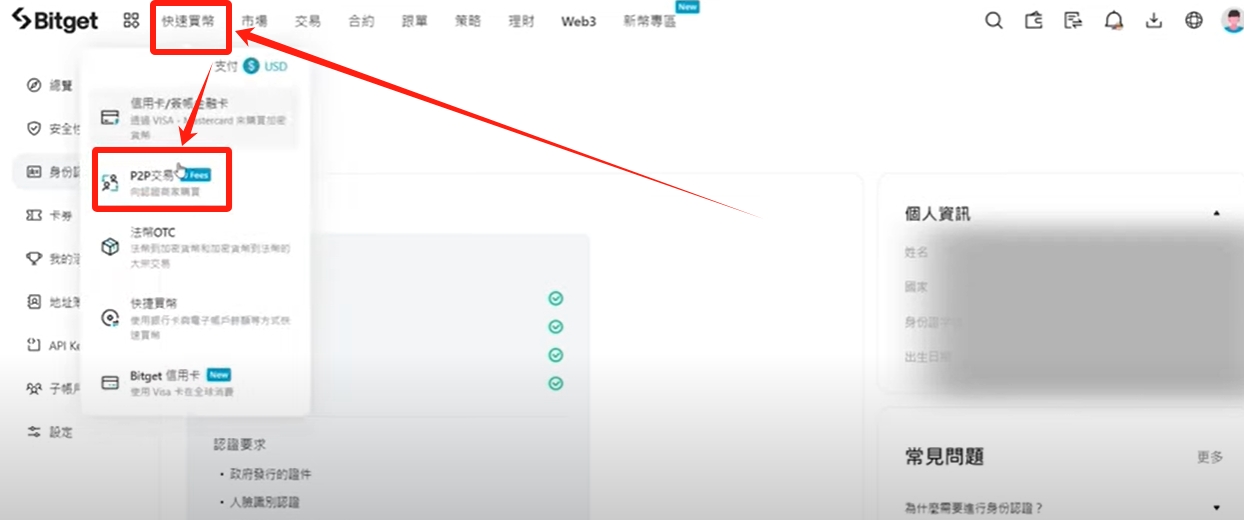Open the USD payment currency selector

point(265,66)
